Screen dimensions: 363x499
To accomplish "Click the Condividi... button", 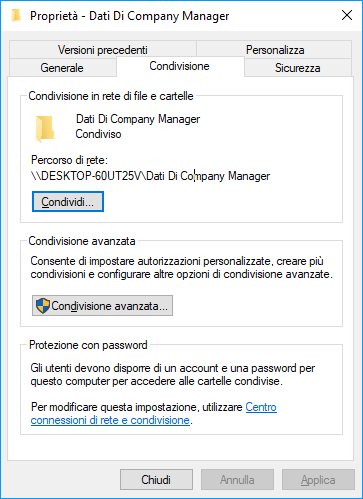I will click(68, 202).
